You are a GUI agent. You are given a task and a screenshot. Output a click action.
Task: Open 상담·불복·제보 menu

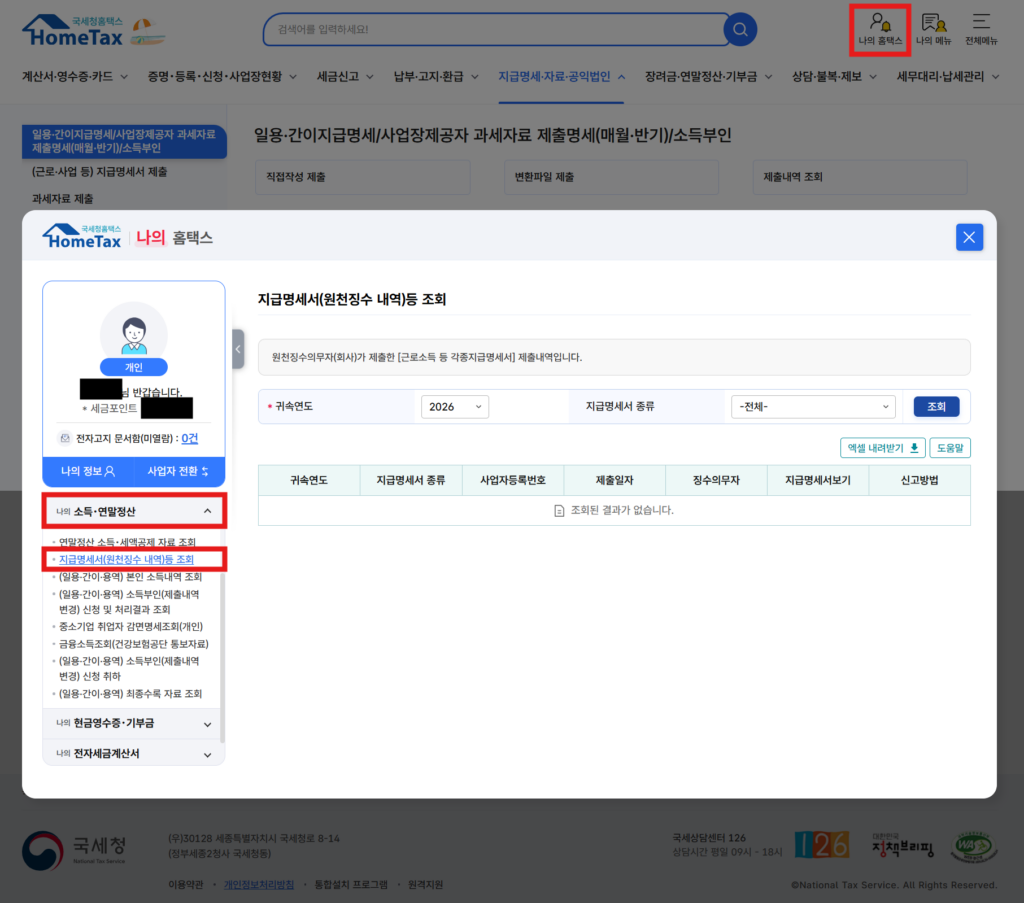[x=834, y=76]
